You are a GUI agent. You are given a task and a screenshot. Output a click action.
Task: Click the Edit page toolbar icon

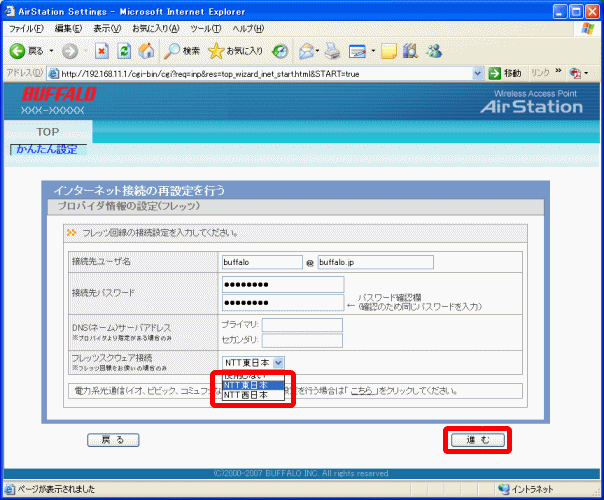(357, 51)
